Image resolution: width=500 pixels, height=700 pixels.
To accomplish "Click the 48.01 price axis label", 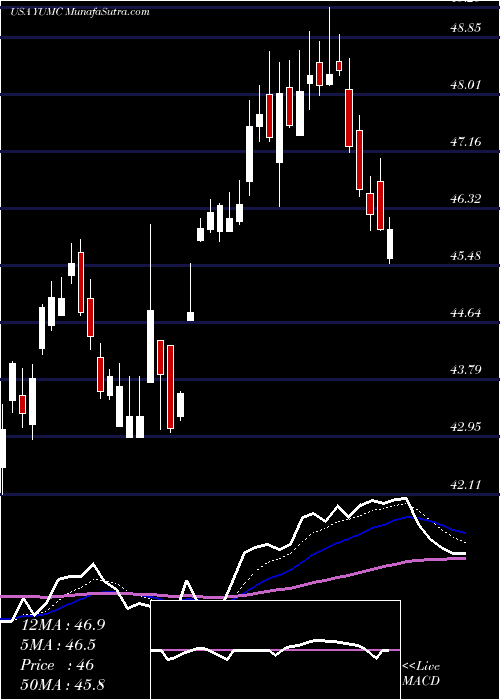I will 466,84.
